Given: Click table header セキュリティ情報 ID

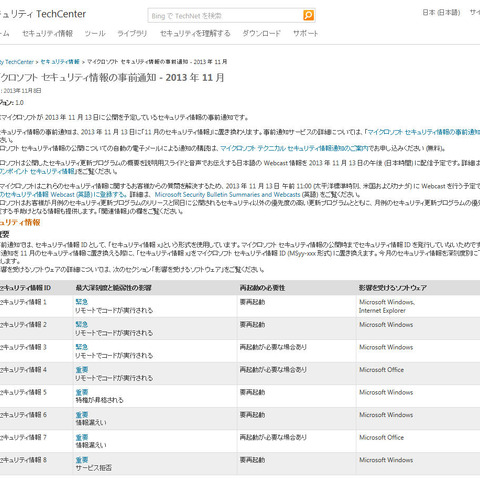Looking at the screenshot, I should pyautogui.click(x=25, y=288).
